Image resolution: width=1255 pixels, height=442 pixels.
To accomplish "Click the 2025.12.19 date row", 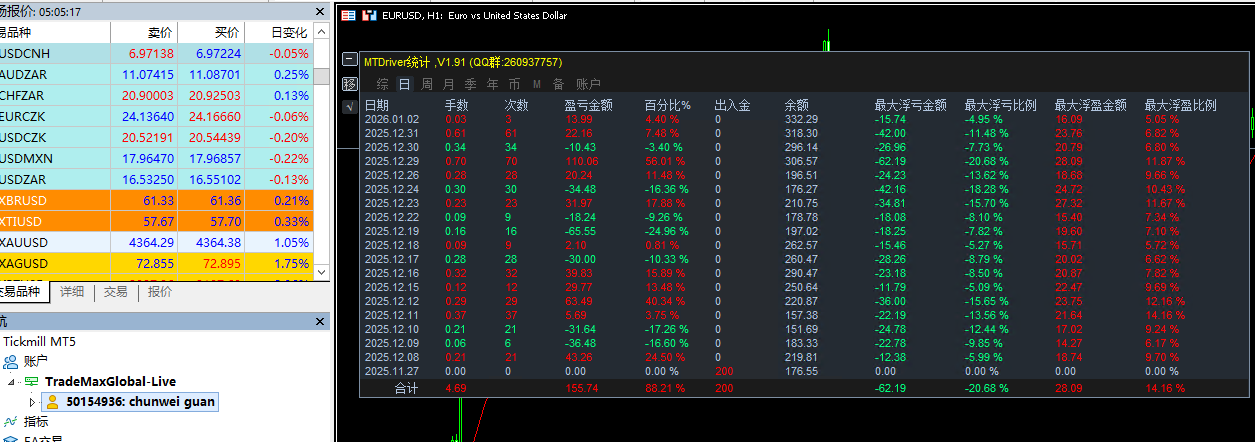I will (392, 231).
